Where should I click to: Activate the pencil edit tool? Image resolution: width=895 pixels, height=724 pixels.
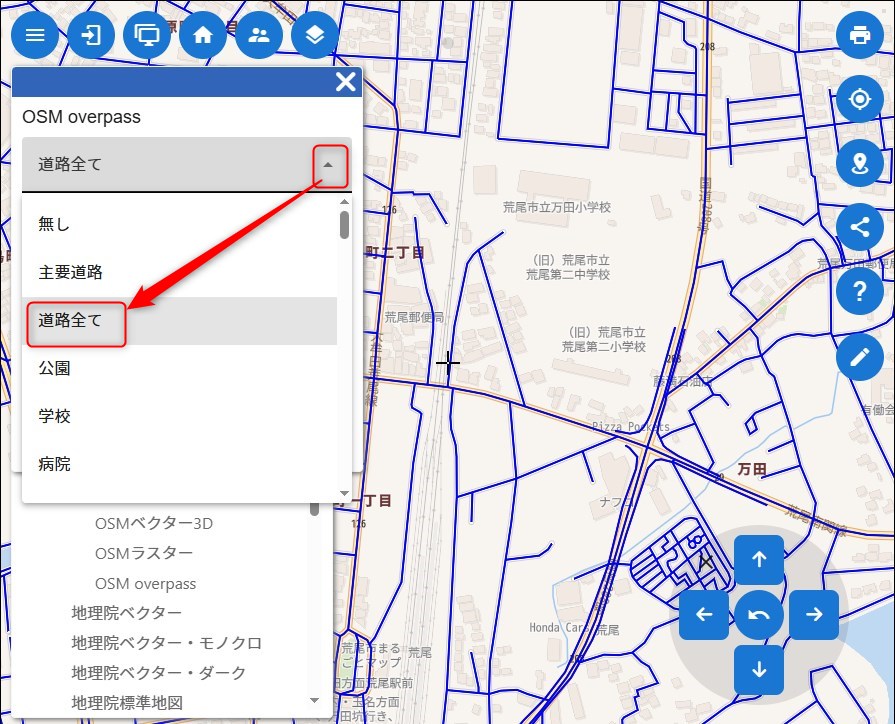click(x=860, y=357)
